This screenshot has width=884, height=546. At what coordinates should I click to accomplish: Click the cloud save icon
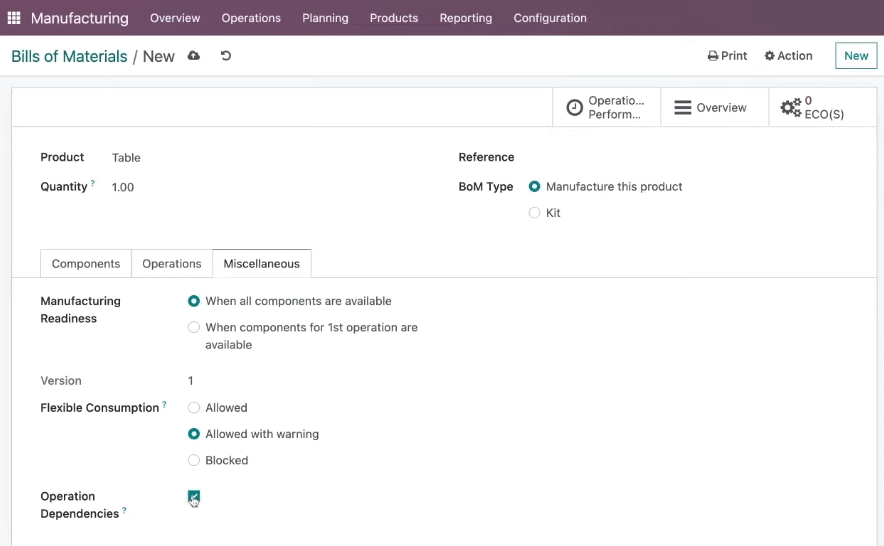coord(193,56)
